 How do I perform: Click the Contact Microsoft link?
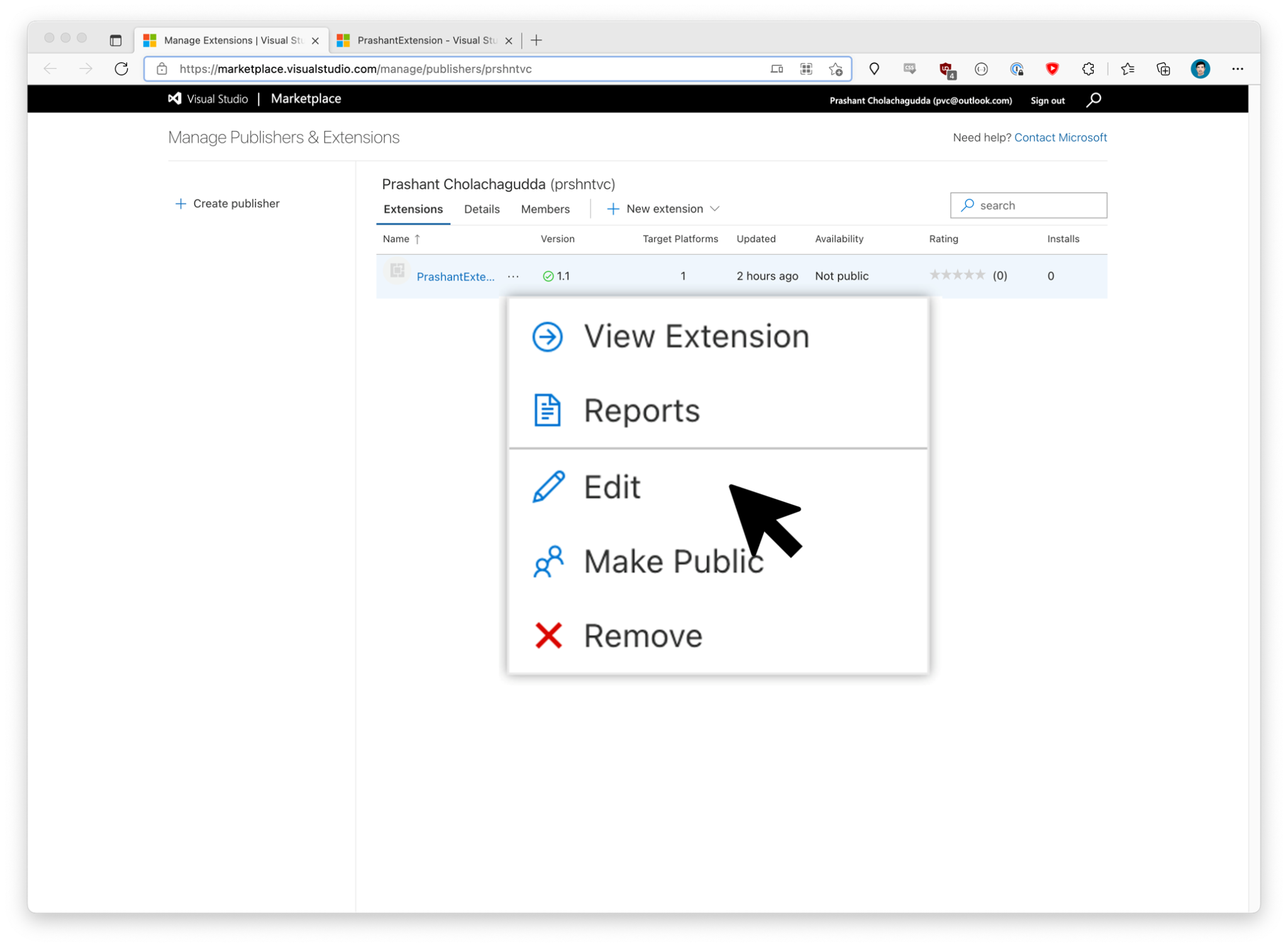tap(1060, 137)
